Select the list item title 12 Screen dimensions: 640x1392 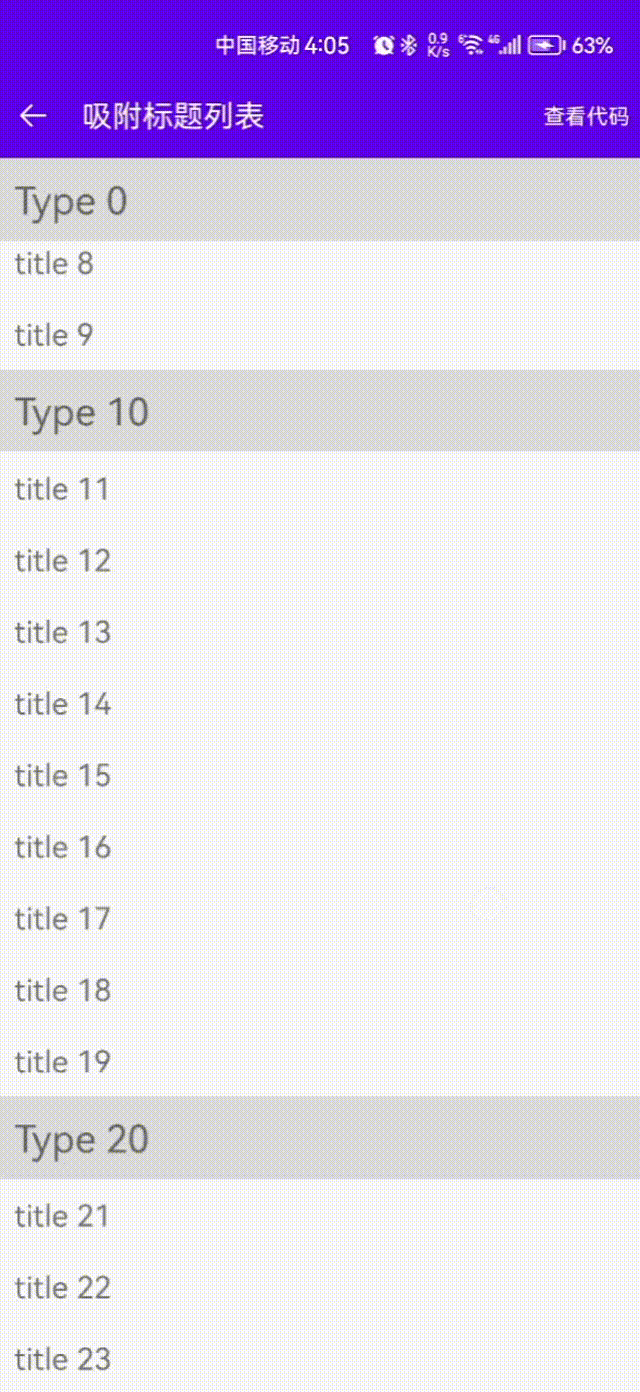coord(63,560)
